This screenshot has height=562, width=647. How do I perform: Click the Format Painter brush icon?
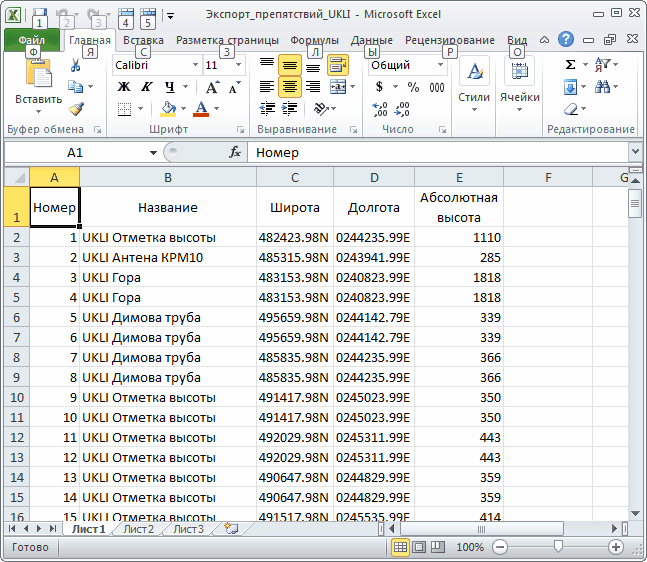point(76,109)
